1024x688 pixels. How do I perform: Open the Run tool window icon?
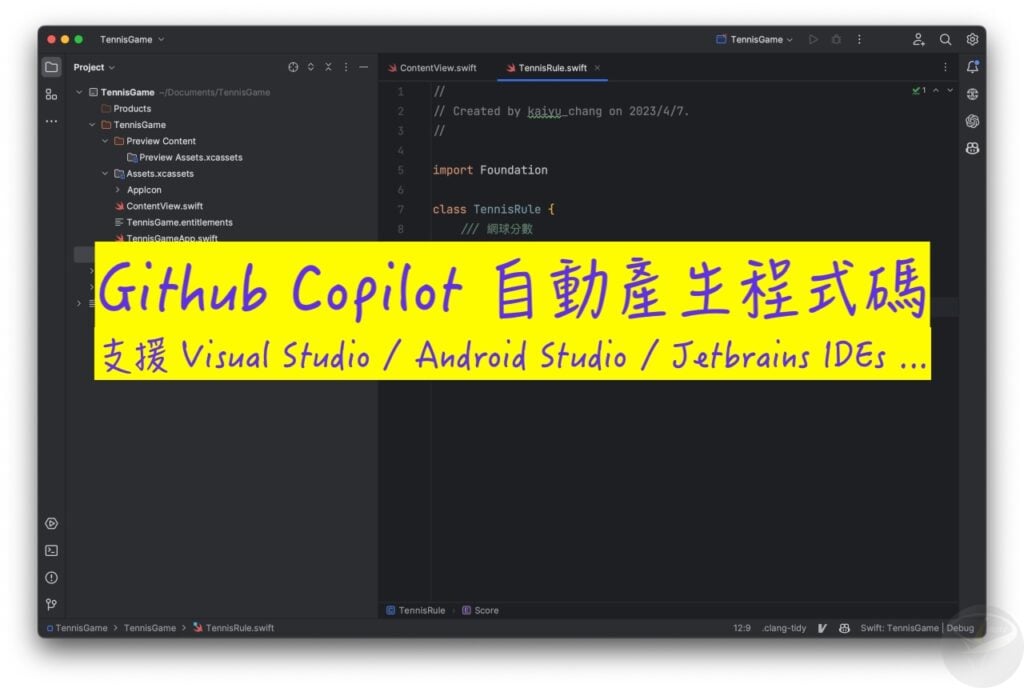click(51, 523)
